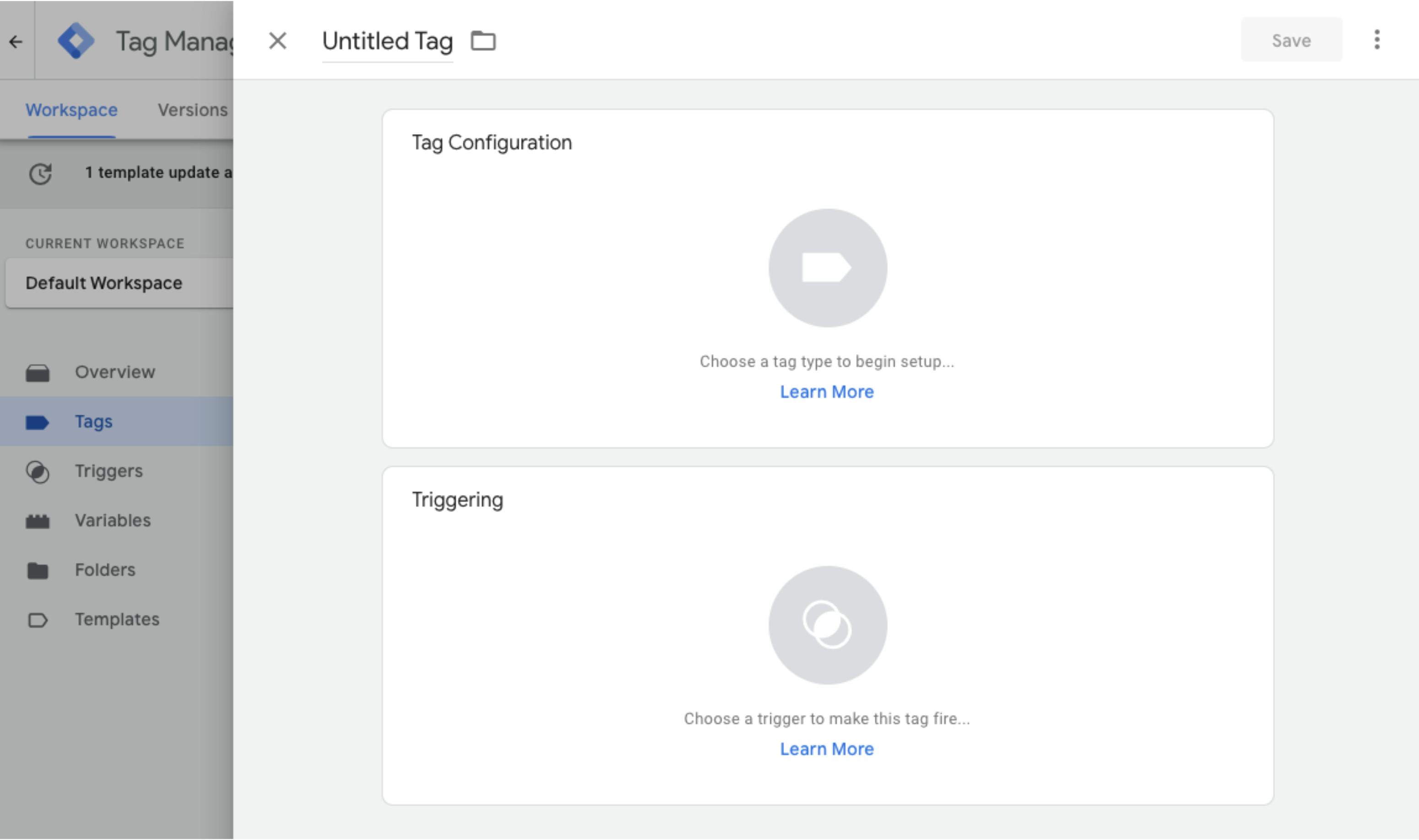
Task: Select the Triggers sidebar icon
Action: pyautogui.click(x=38, y=472)
